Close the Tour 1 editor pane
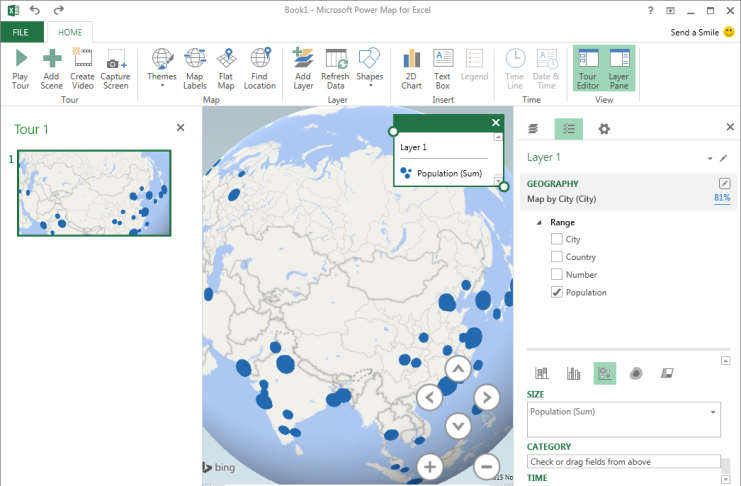This screenshot has width=741, height=486. tap(181, 128)
